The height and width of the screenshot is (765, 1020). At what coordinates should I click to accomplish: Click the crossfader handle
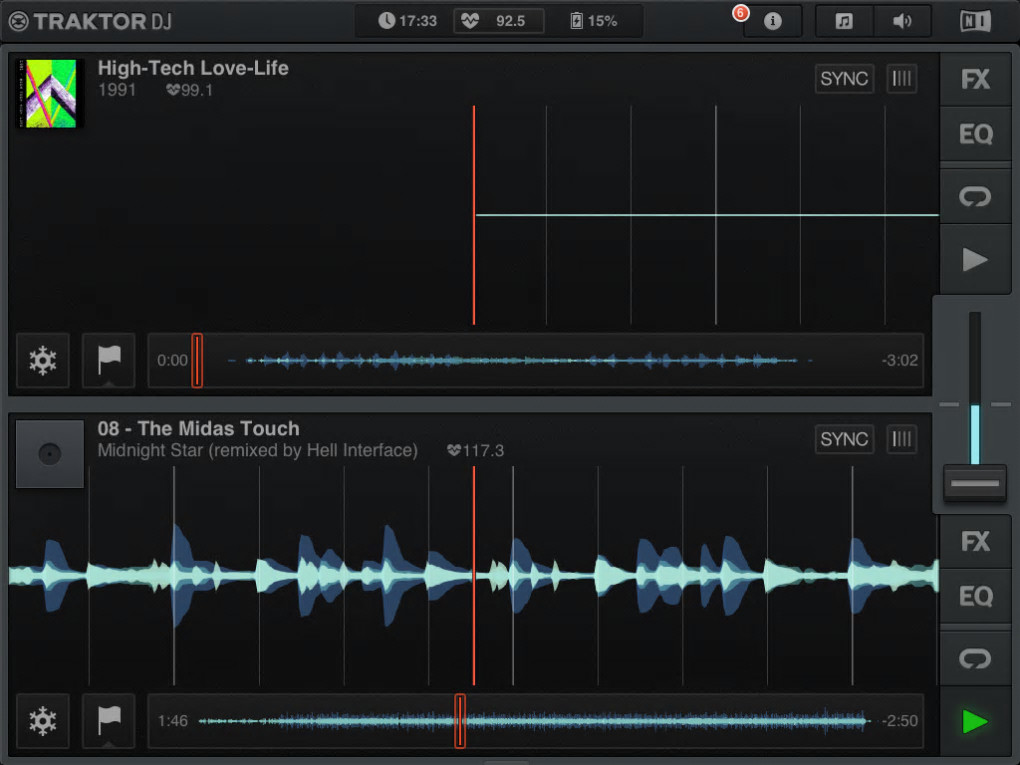974,483
